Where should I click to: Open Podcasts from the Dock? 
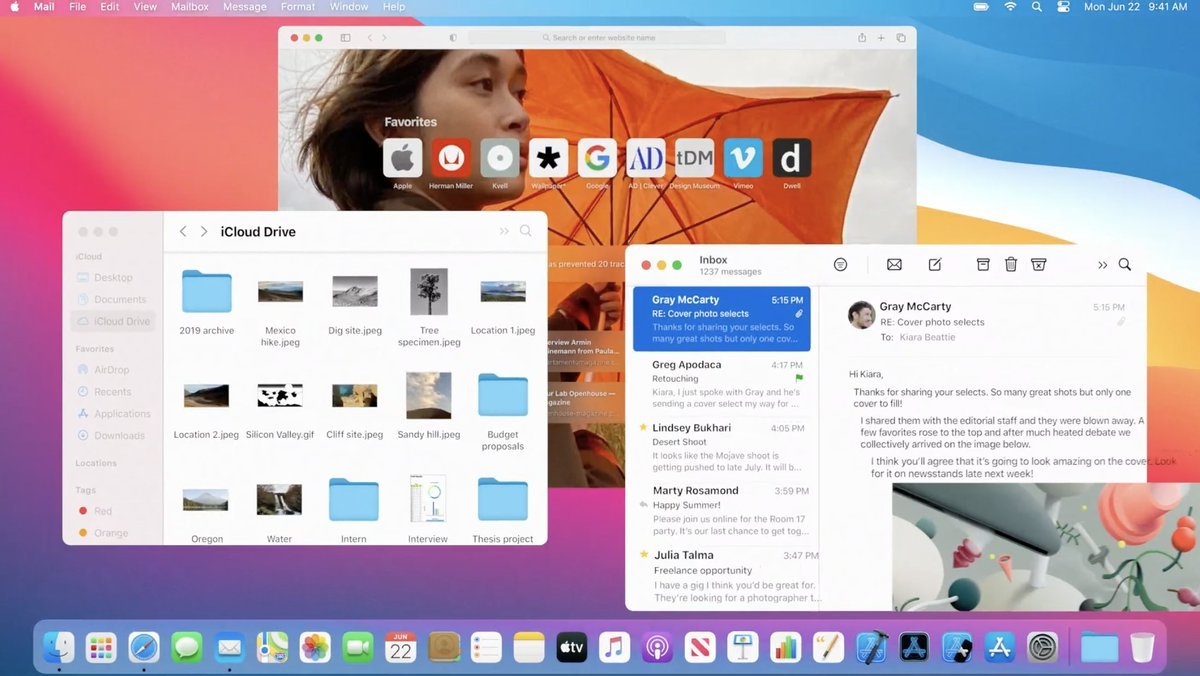tap(657, 648)
